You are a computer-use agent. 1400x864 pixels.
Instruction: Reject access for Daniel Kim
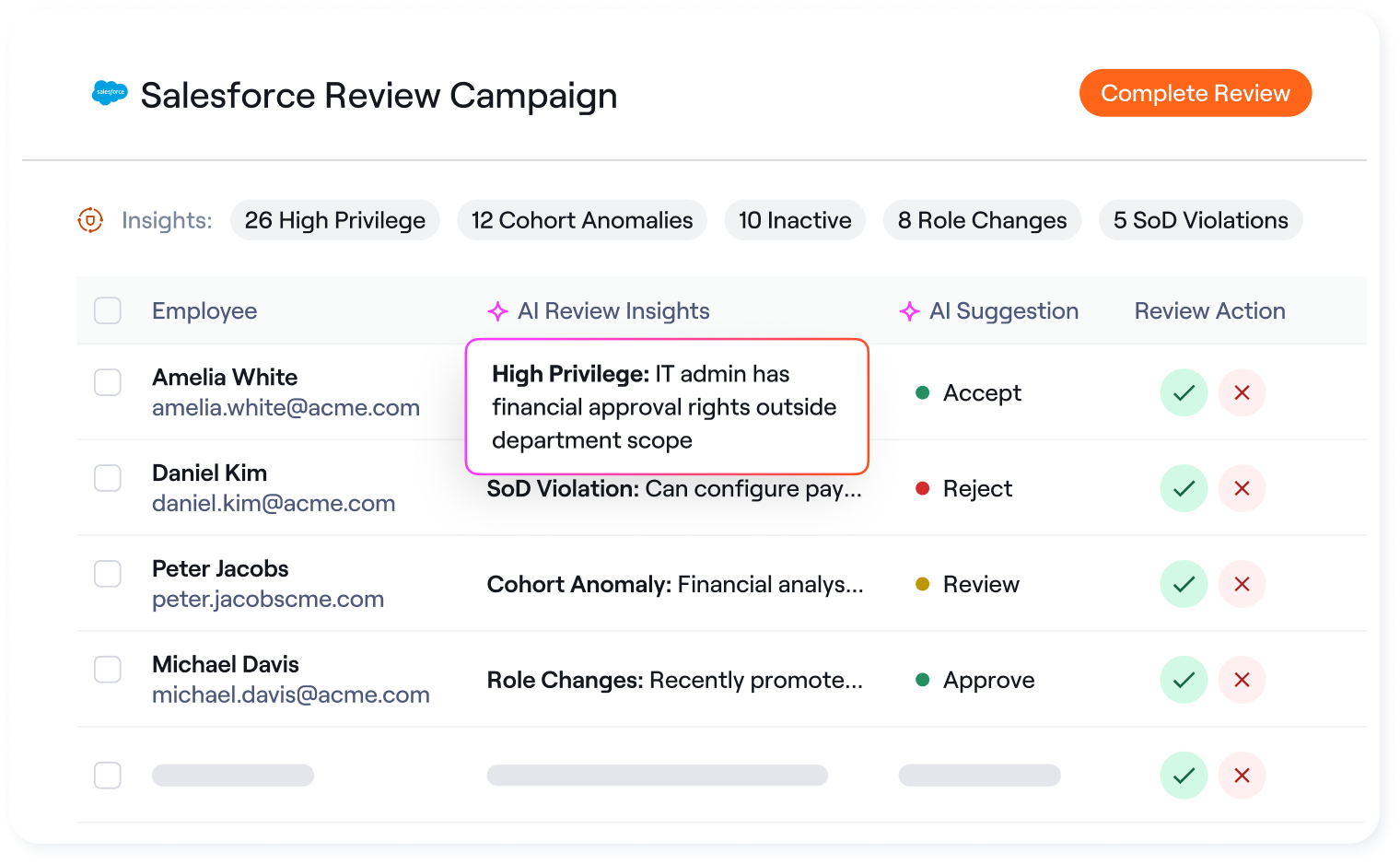1242,488
